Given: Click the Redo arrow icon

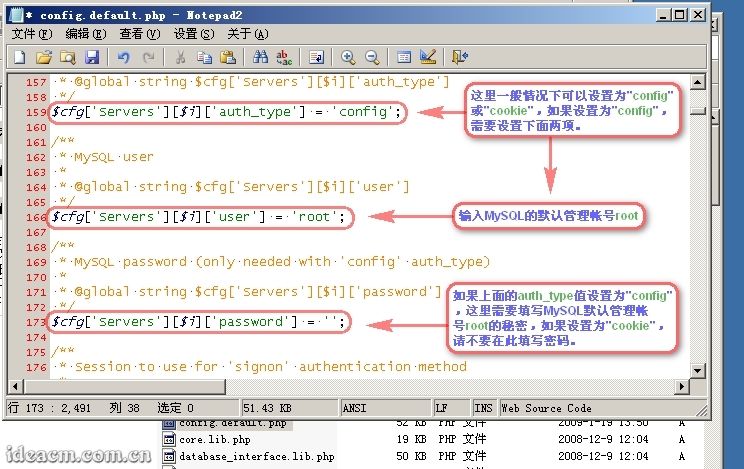Looking at the screenshot, I should [149, 57].
